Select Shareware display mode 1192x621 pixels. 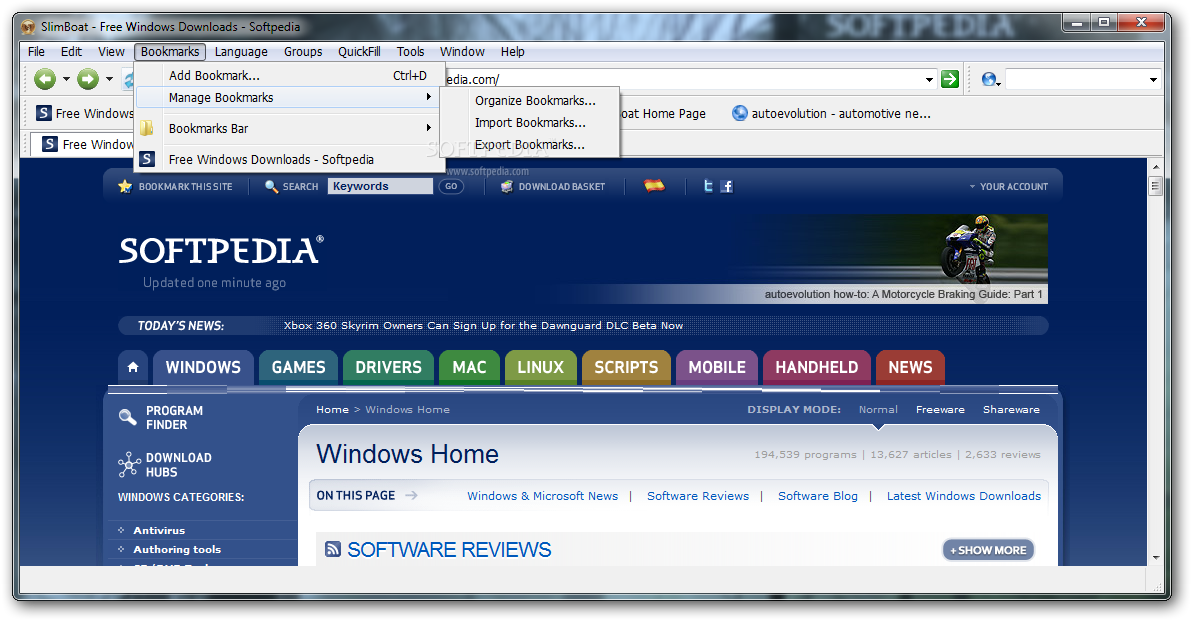coord(1011,410)
